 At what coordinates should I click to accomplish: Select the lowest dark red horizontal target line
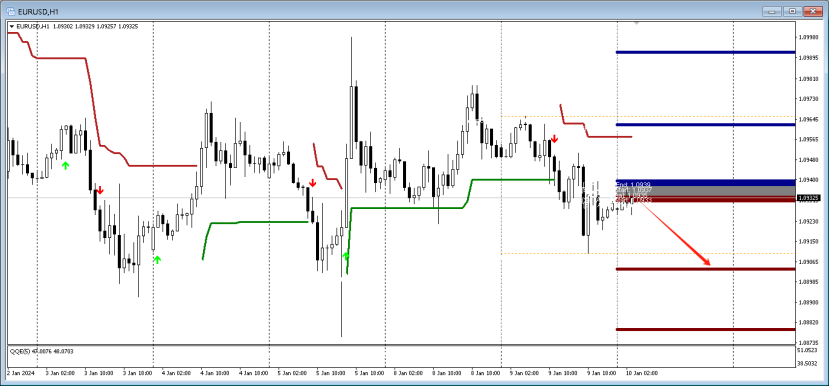(x=705, y=329)
